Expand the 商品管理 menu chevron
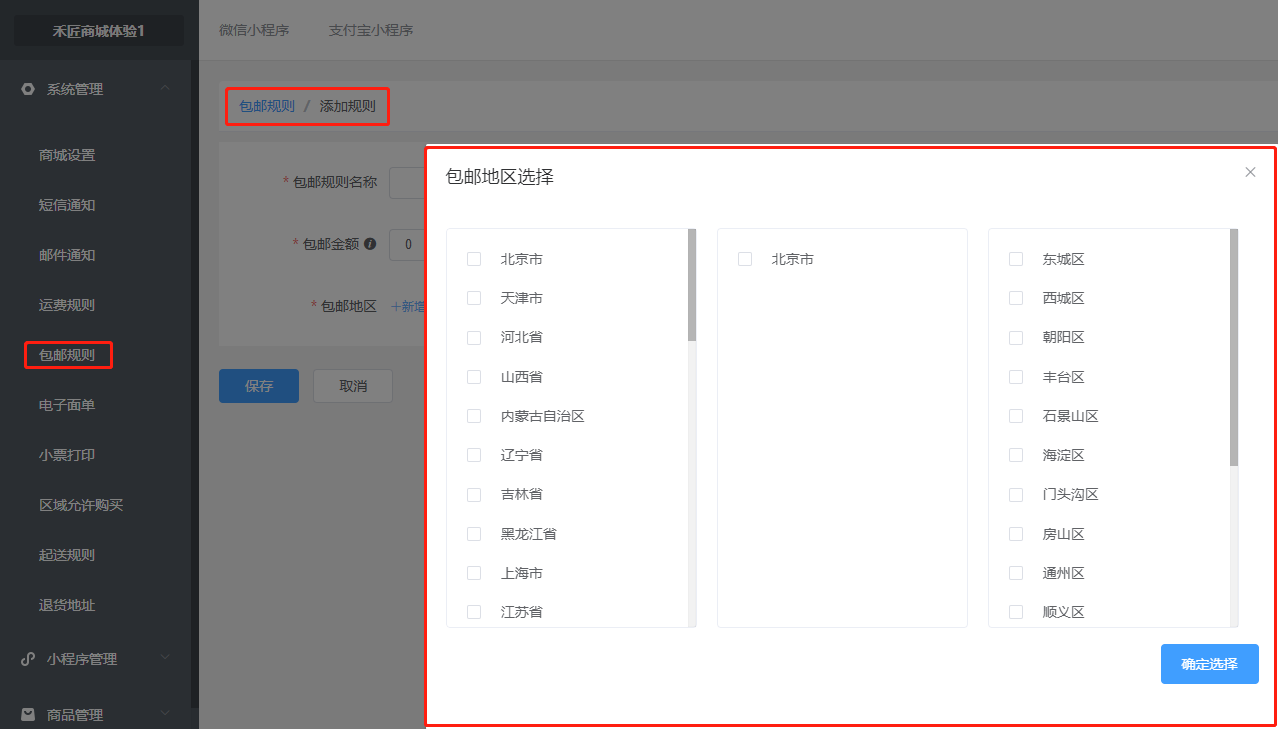Image resolution: width=1278 pixels, height=729 pixels. tap(165, 714)
